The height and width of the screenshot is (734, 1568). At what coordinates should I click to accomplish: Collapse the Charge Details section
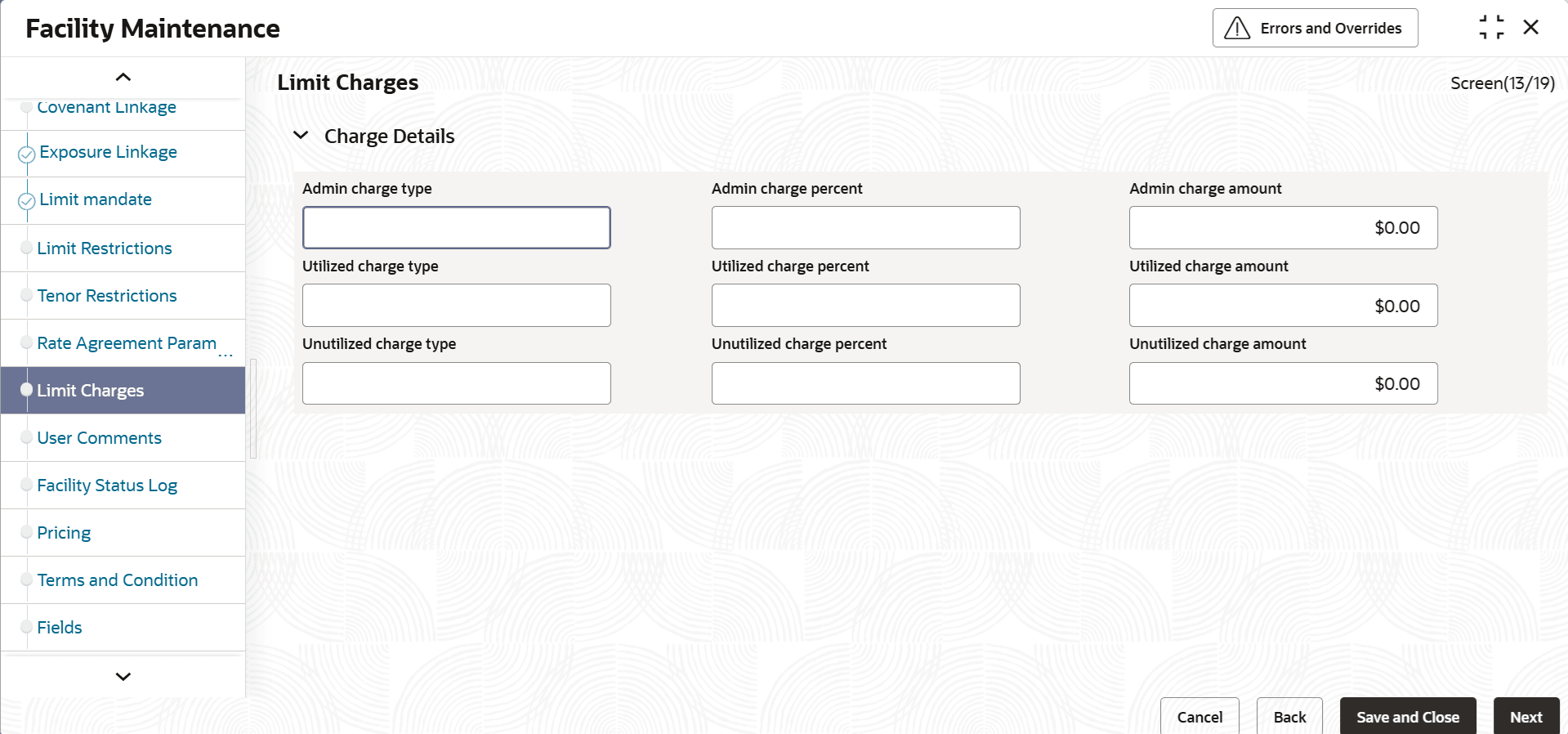point(301,136)
